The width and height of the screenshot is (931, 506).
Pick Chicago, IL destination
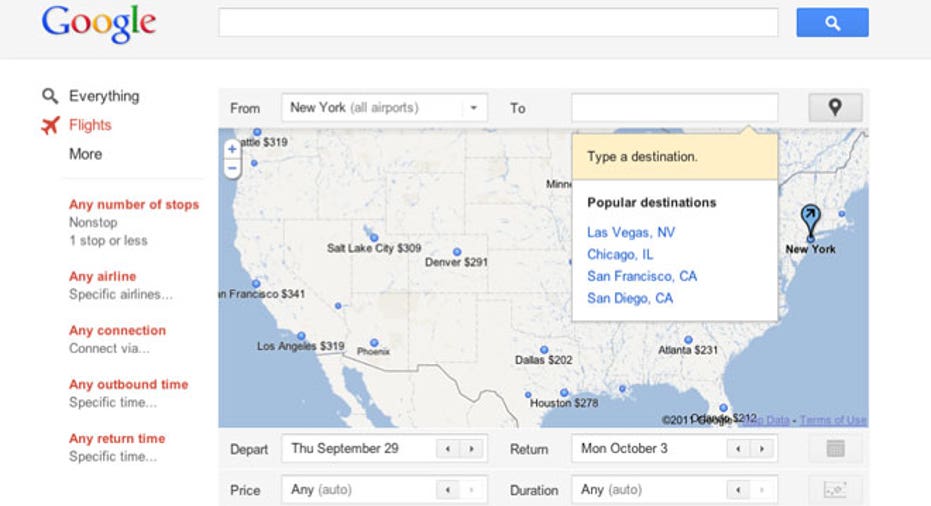(620, 254)
